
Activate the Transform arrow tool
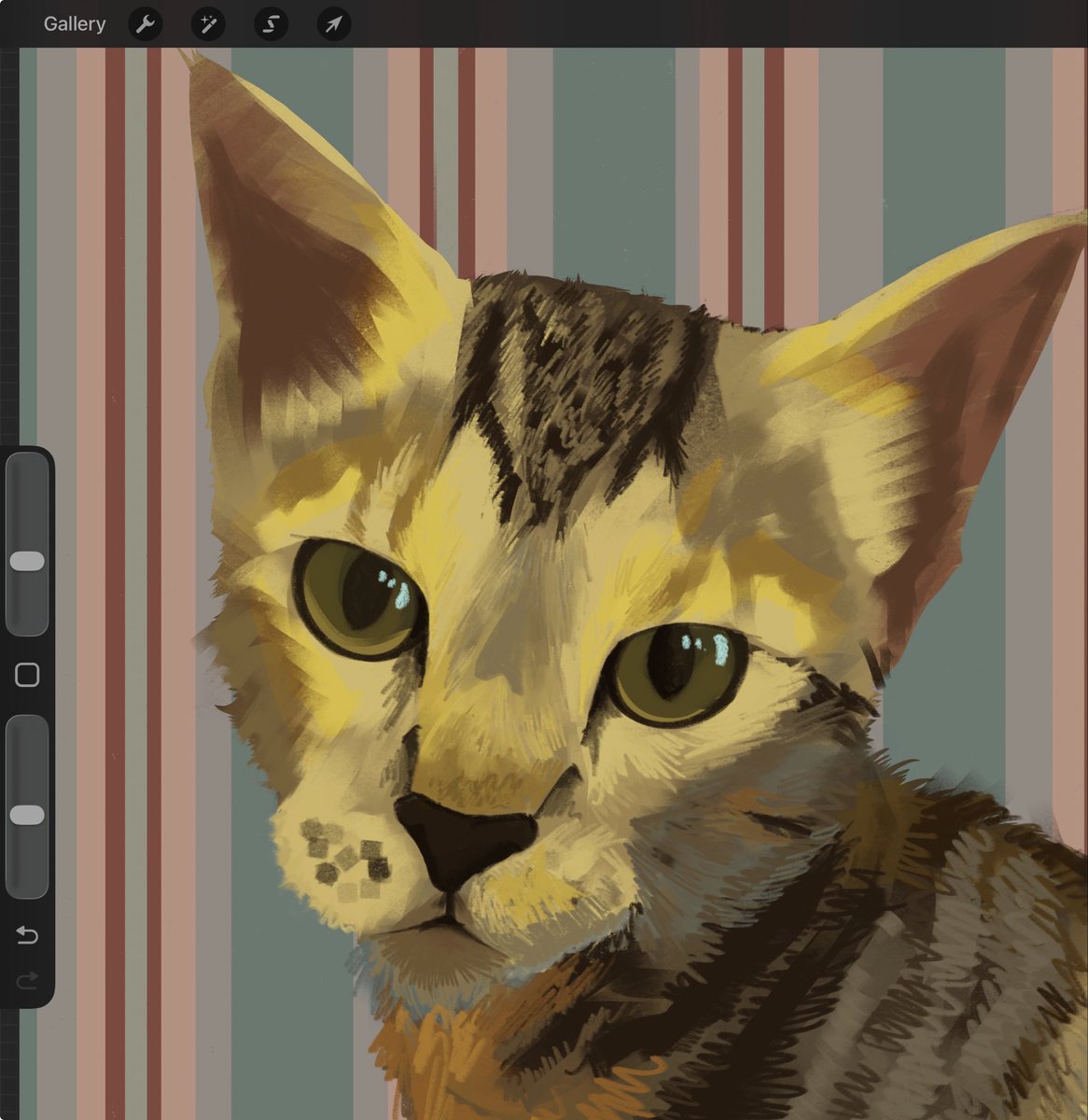point(334,24)
